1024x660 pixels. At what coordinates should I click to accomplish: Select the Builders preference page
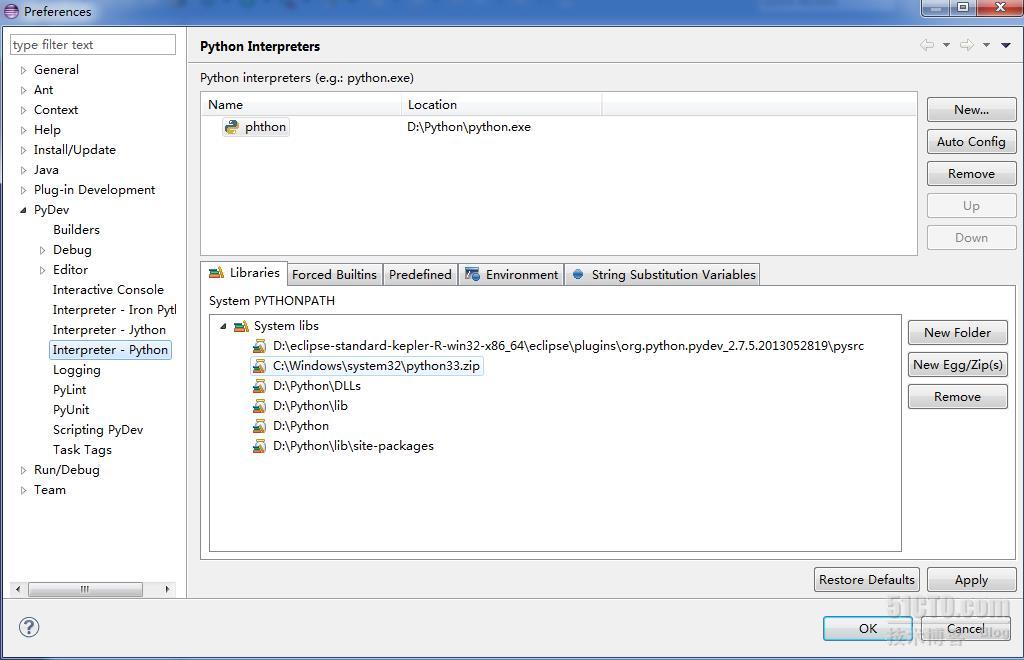pyautogui.click(x=76, y=230)
